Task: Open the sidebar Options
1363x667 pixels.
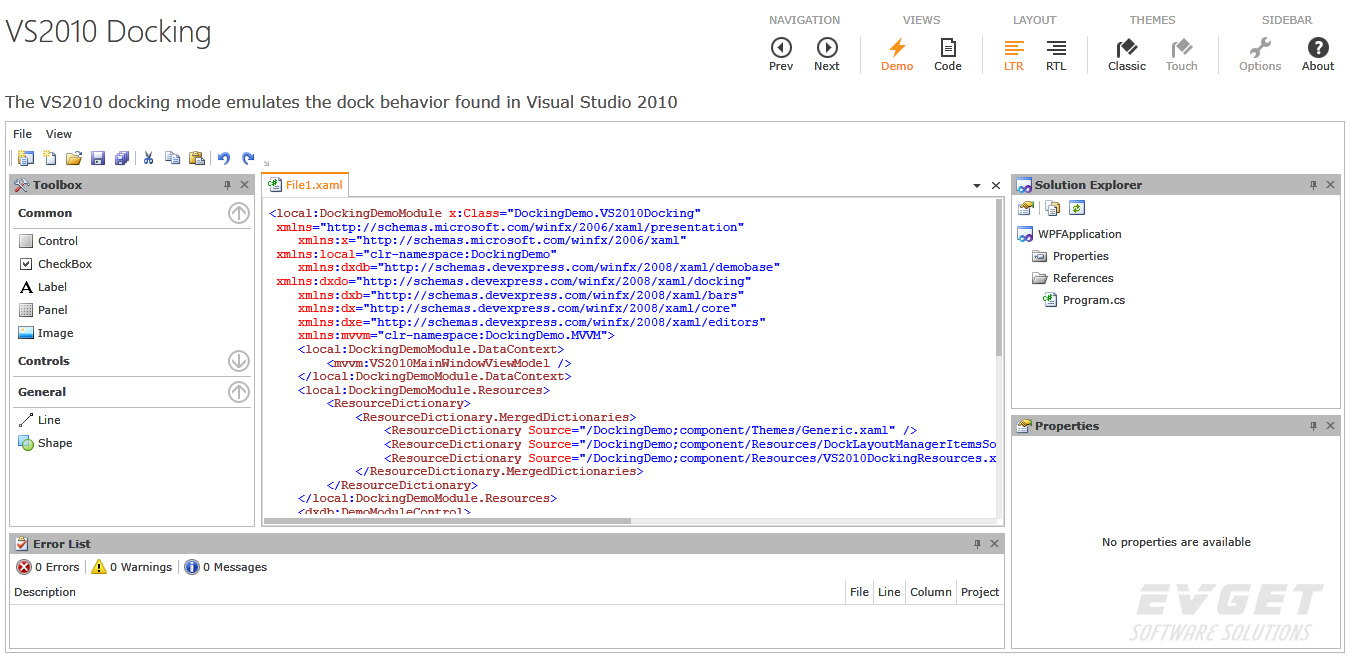Action: click(1260, 54)
